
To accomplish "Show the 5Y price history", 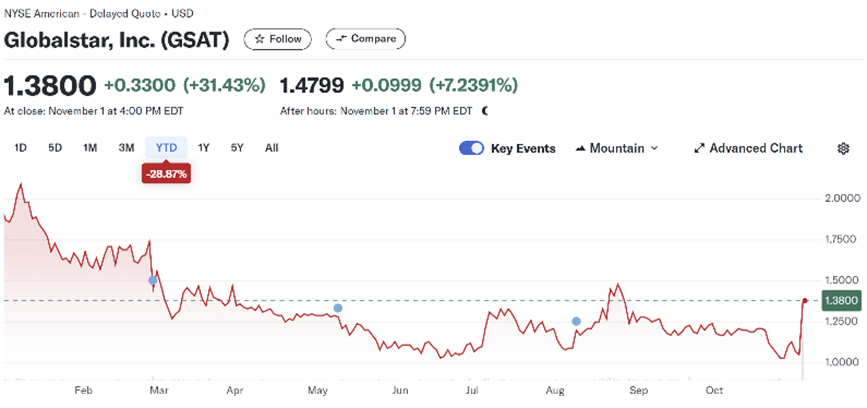I will coord(237,148).
